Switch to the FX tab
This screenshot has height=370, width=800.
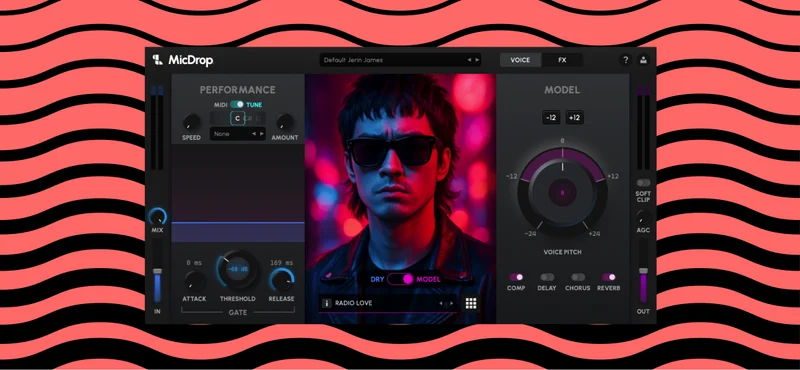(562, 60)
